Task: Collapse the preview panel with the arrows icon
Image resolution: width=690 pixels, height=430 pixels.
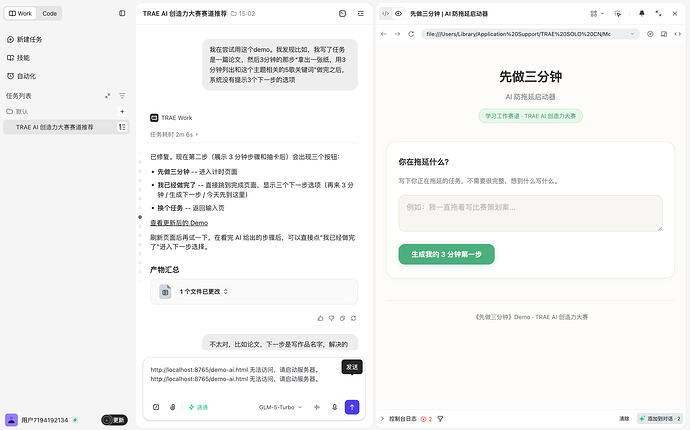Action: click(658, 14)
